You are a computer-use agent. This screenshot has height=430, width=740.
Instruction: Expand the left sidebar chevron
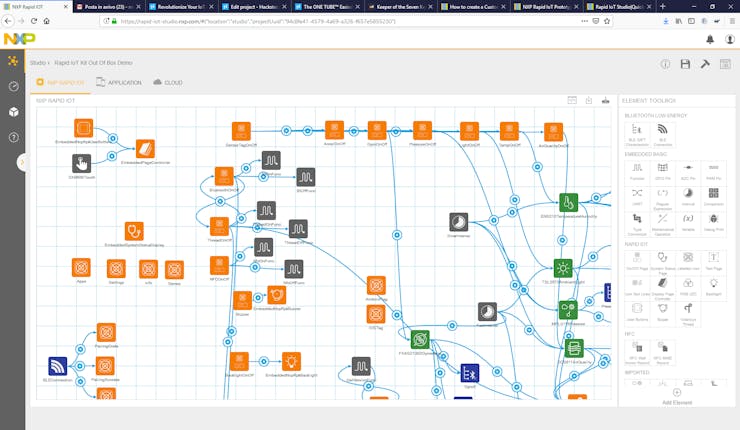[x=22, y=162]
